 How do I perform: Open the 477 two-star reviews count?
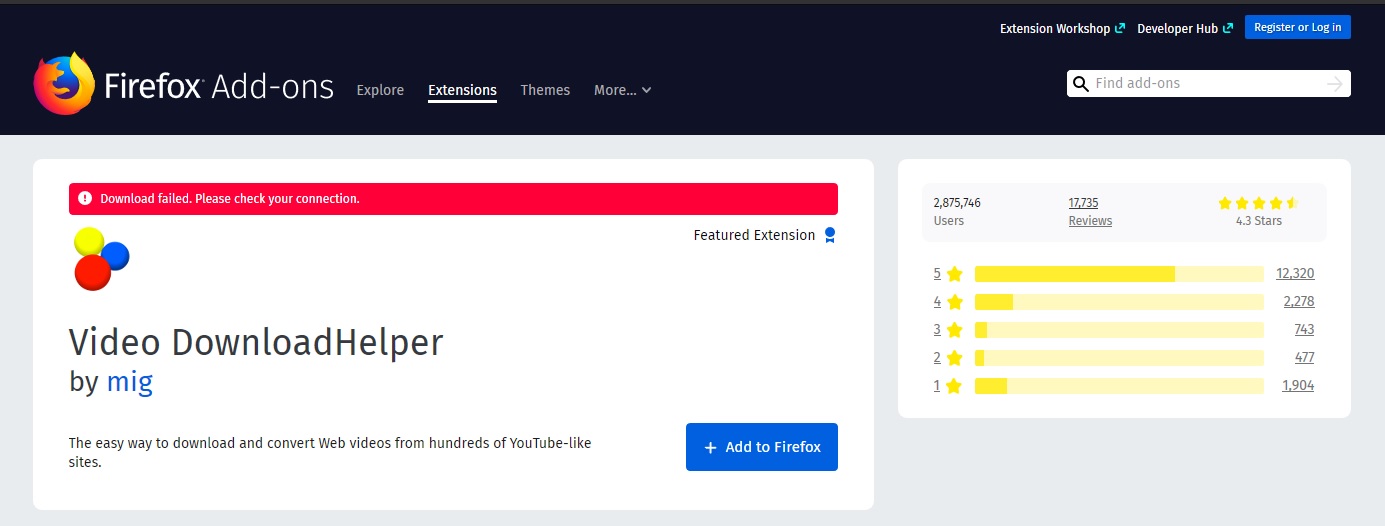[x=1304, y=358]
